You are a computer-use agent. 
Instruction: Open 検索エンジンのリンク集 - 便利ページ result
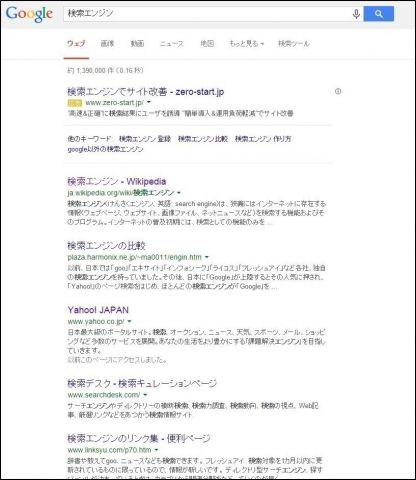pos(139,439)
